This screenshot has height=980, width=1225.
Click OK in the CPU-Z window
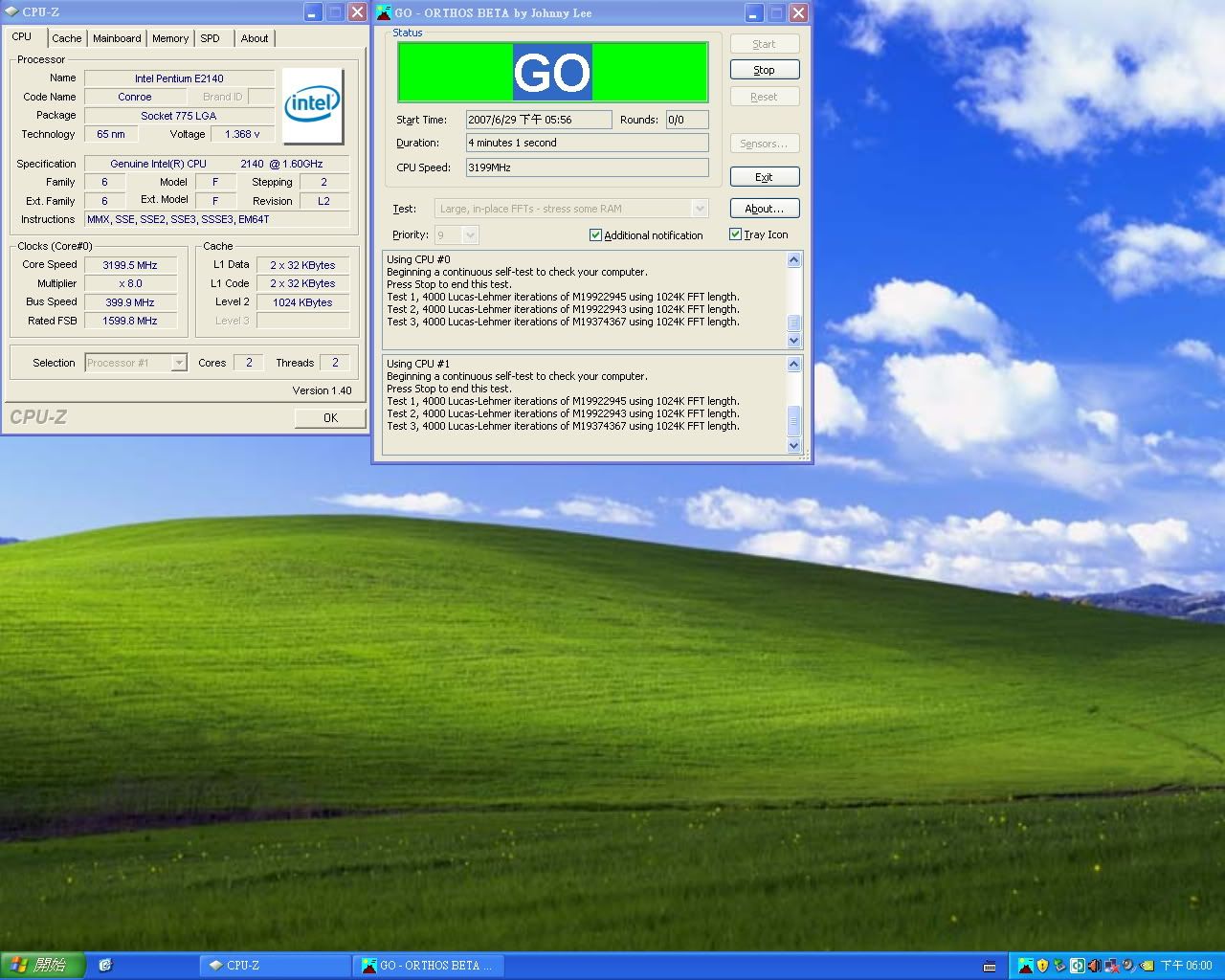point(330,417)
